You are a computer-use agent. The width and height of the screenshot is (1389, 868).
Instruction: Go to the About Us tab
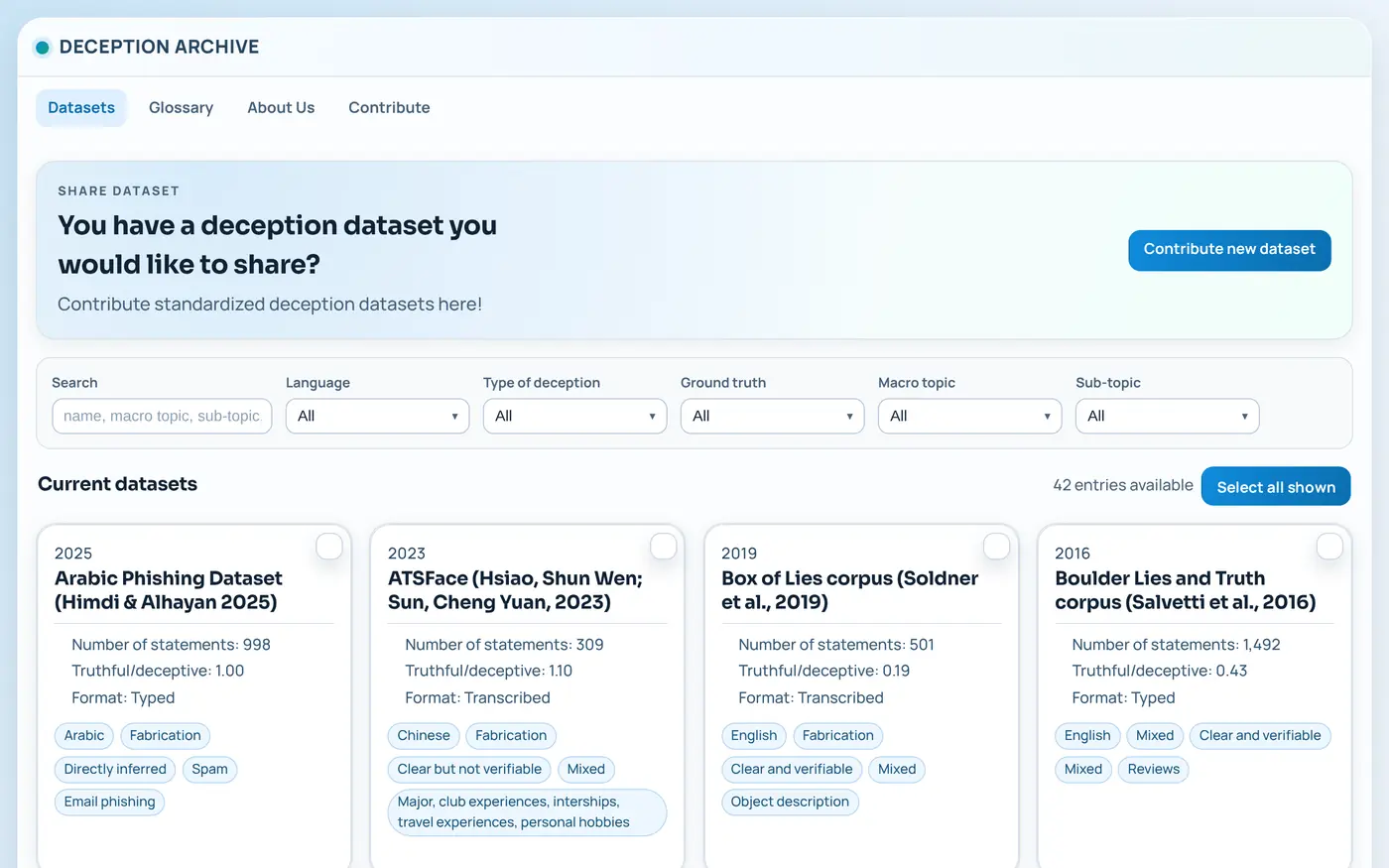click(281, 108)
